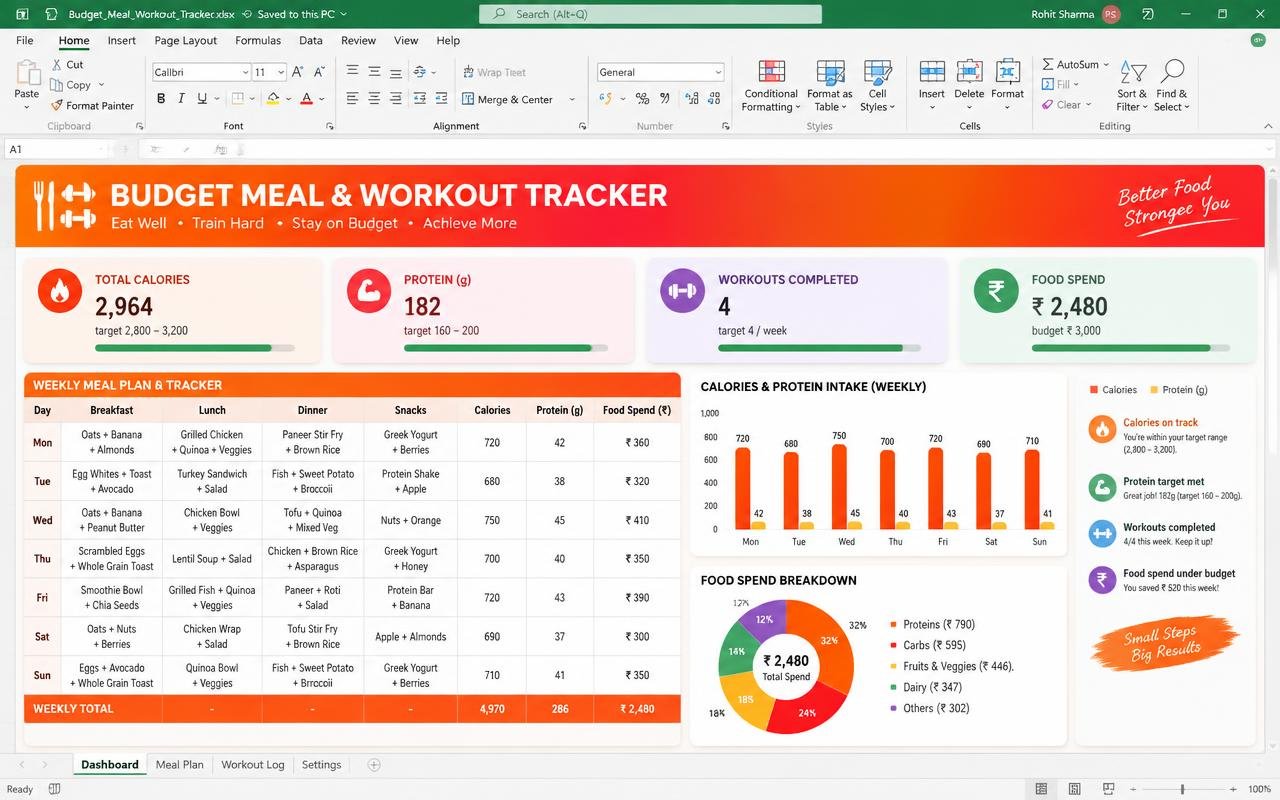Center text horizontally

[x=374, y=99]
